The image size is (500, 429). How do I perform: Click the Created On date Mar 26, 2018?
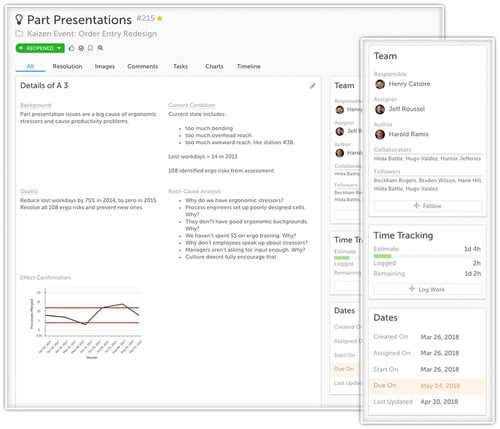click(x=440, y=337)
